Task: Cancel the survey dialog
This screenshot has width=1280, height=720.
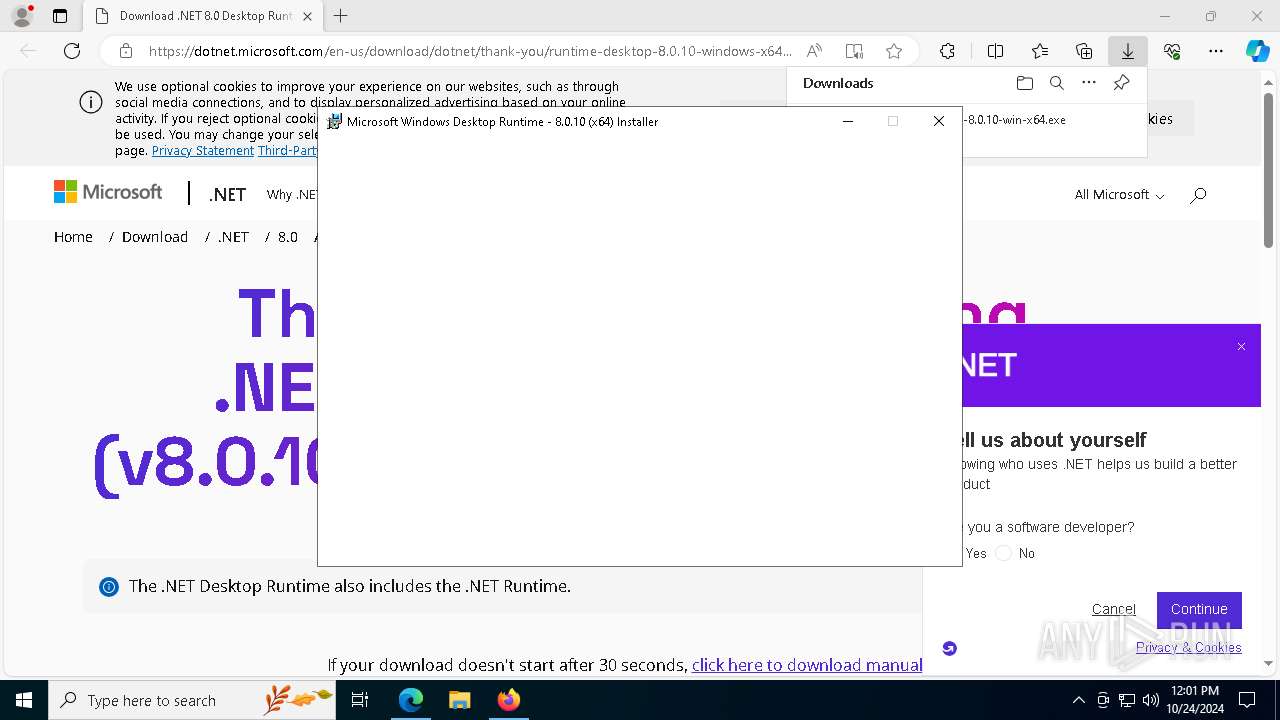Action: click(1113, 609)
